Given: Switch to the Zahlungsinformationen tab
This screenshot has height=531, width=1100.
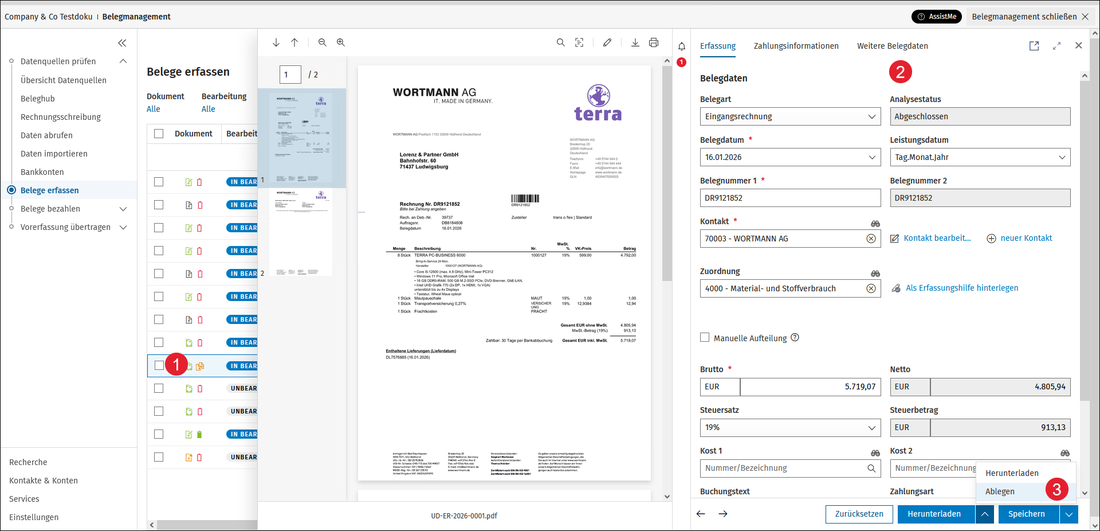Looking at the screenshot, I should pyautogui.click(x=796, y=46).
